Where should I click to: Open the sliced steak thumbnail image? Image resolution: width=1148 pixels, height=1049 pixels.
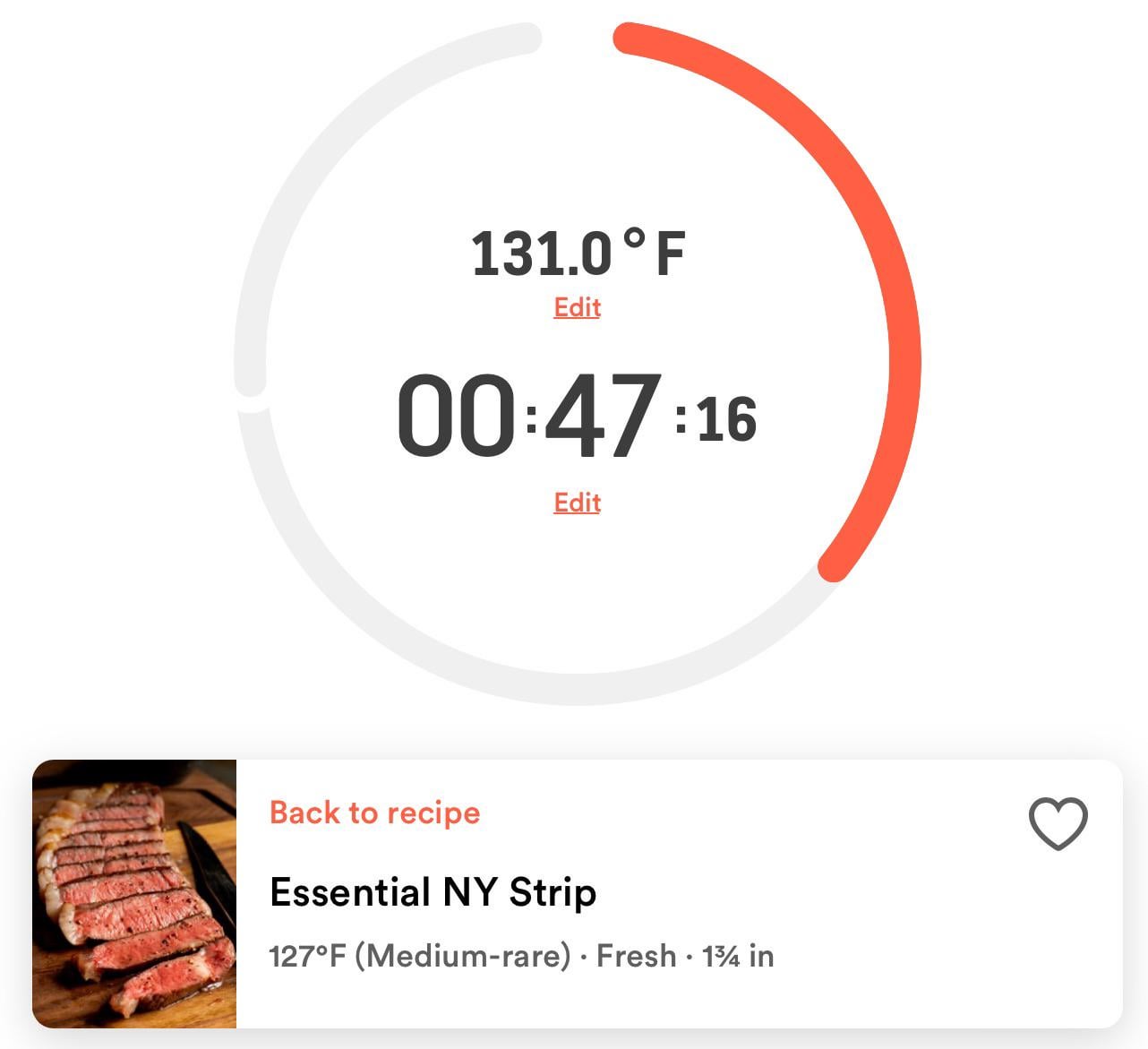pyautogui.click(x=134, y=893)
